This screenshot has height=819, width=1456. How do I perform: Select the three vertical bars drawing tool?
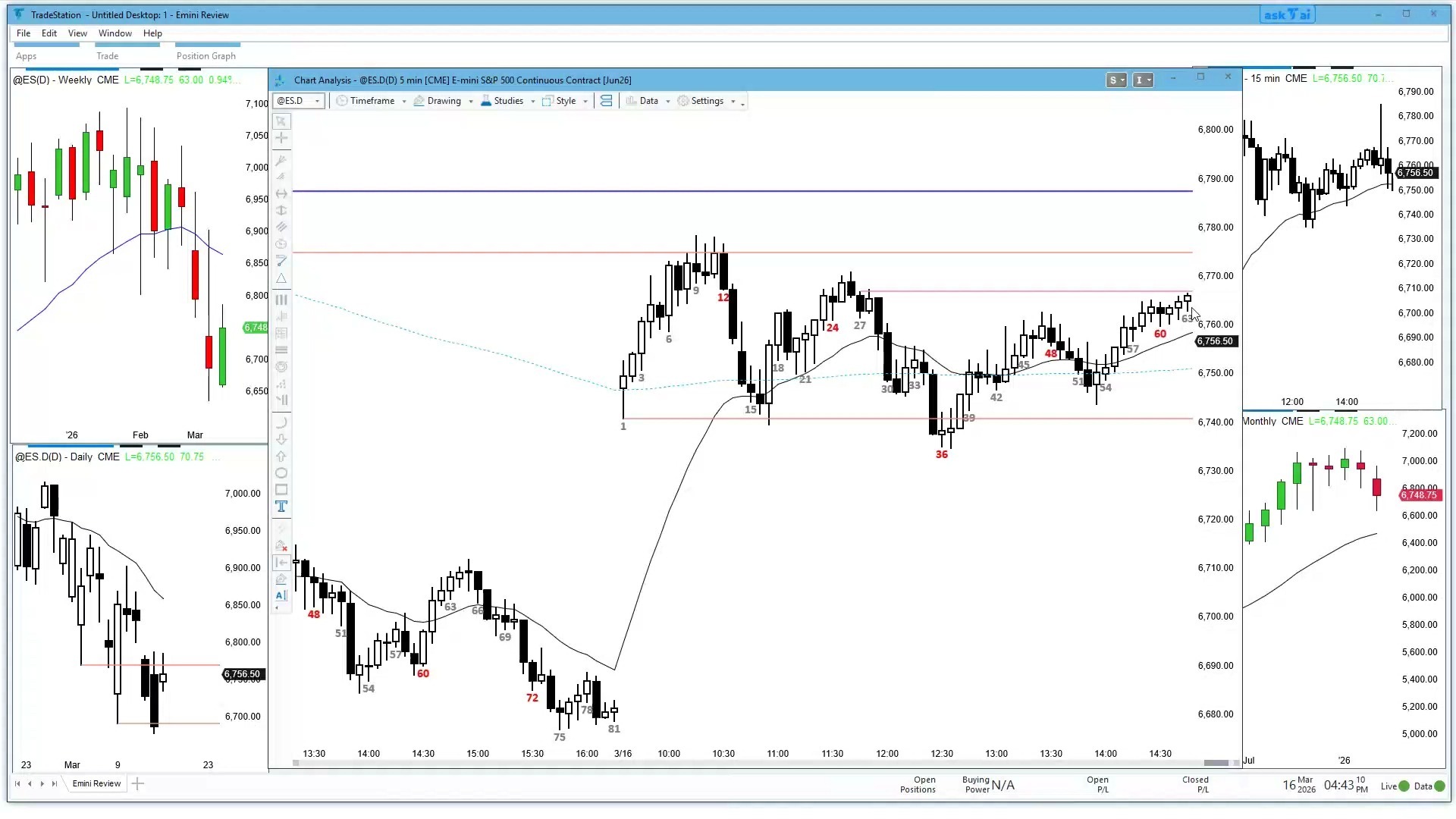281,300
